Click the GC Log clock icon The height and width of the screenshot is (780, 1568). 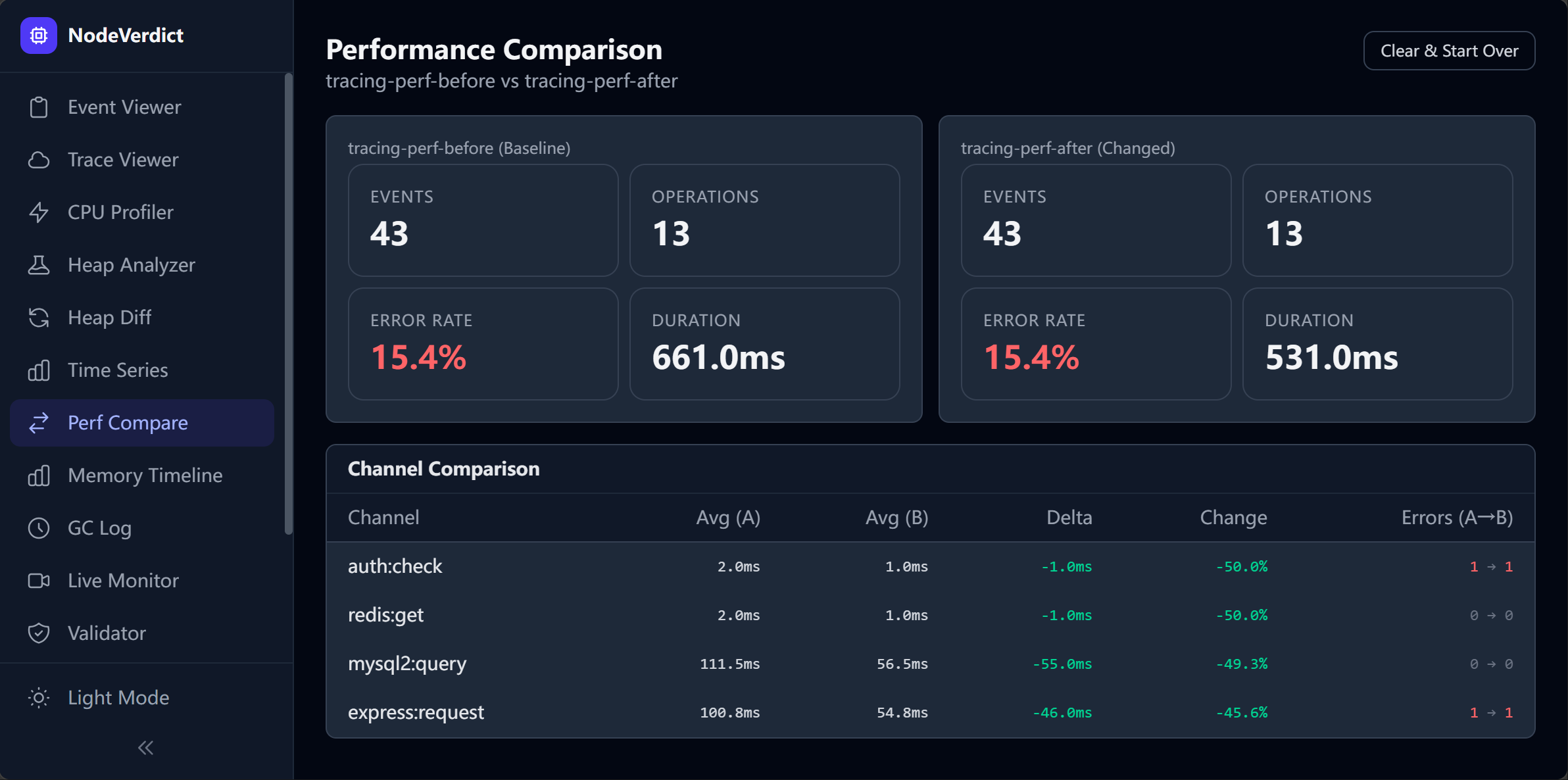click(39, 528)
